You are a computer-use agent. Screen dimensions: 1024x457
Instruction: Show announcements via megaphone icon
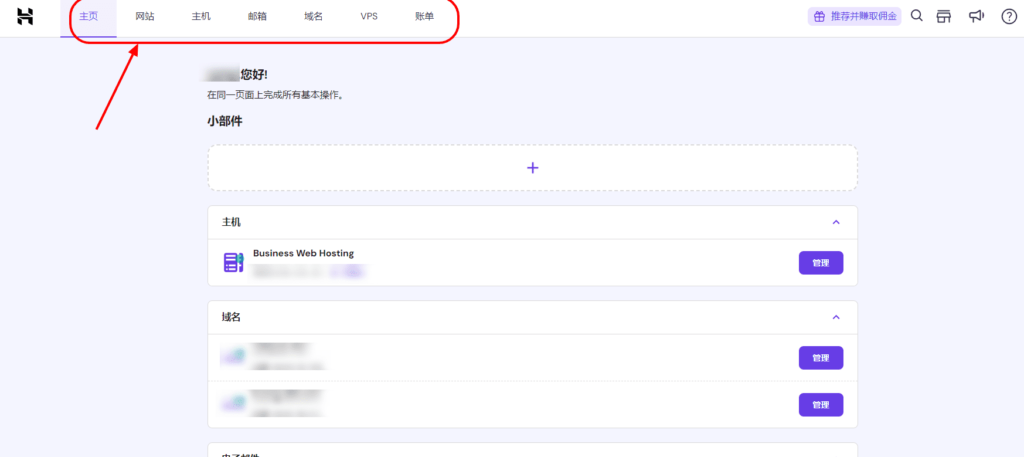coord(976,16)
